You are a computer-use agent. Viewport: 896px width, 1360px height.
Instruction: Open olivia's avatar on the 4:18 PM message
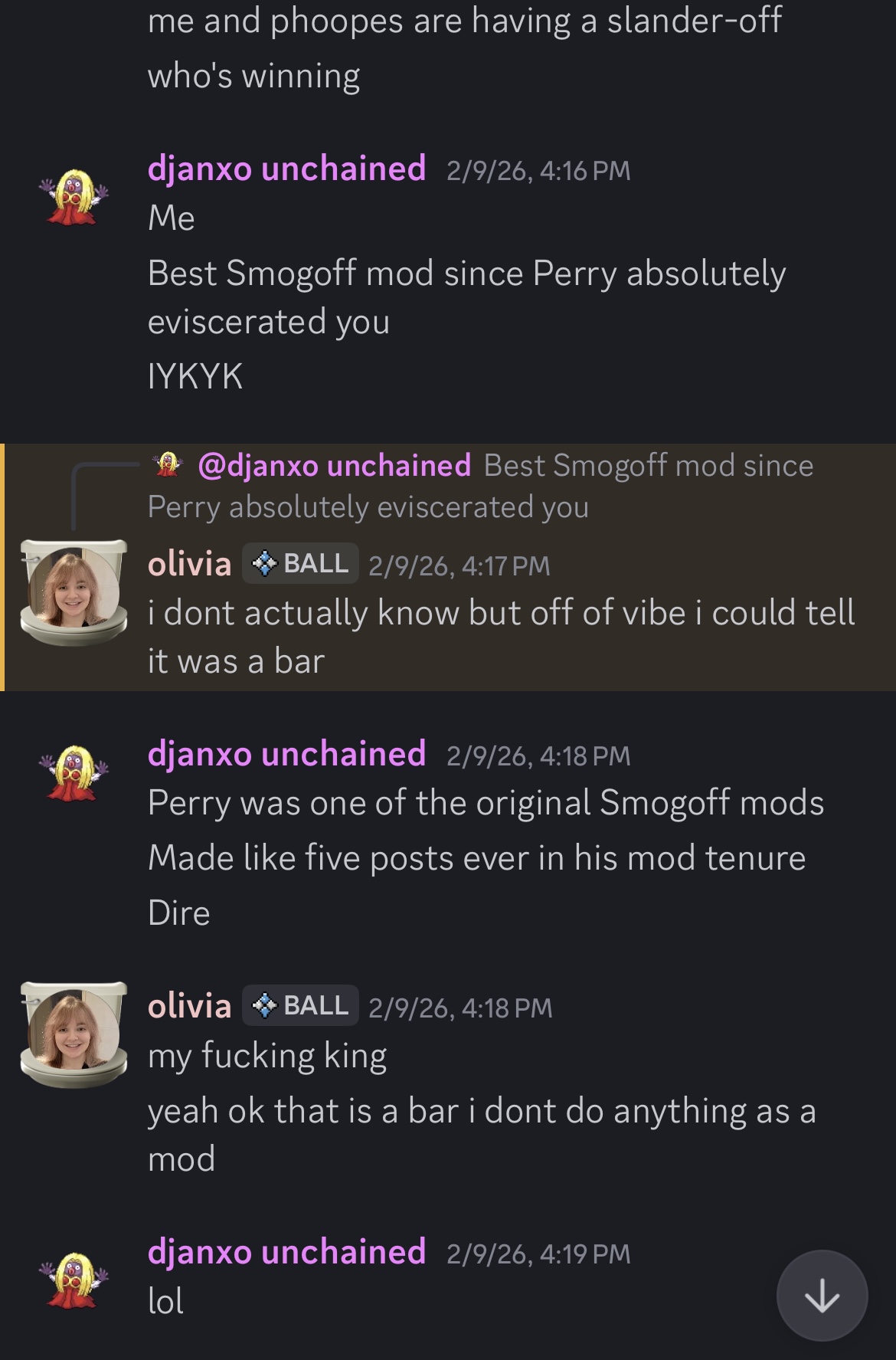click(74, 1034)
